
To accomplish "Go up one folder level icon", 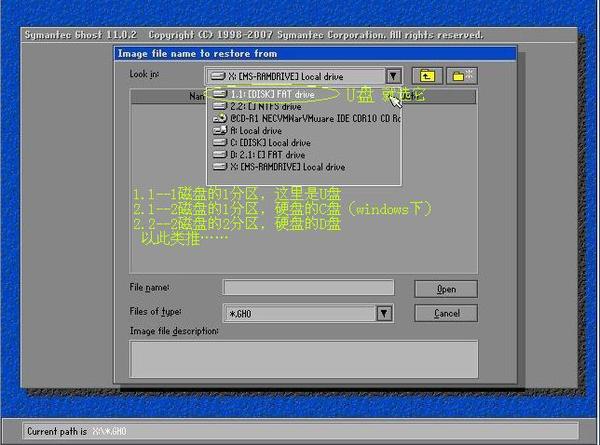I will pos(427,76).
